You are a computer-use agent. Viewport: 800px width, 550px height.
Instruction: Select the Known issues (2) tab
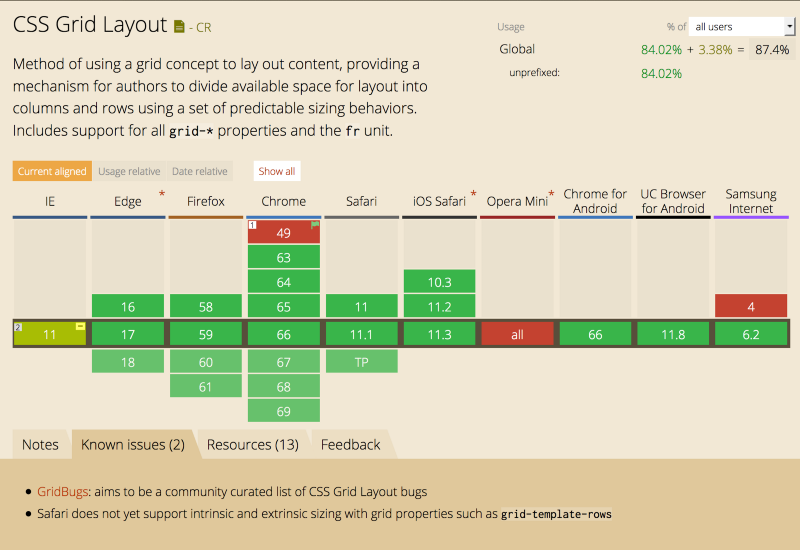click(133, 444)
